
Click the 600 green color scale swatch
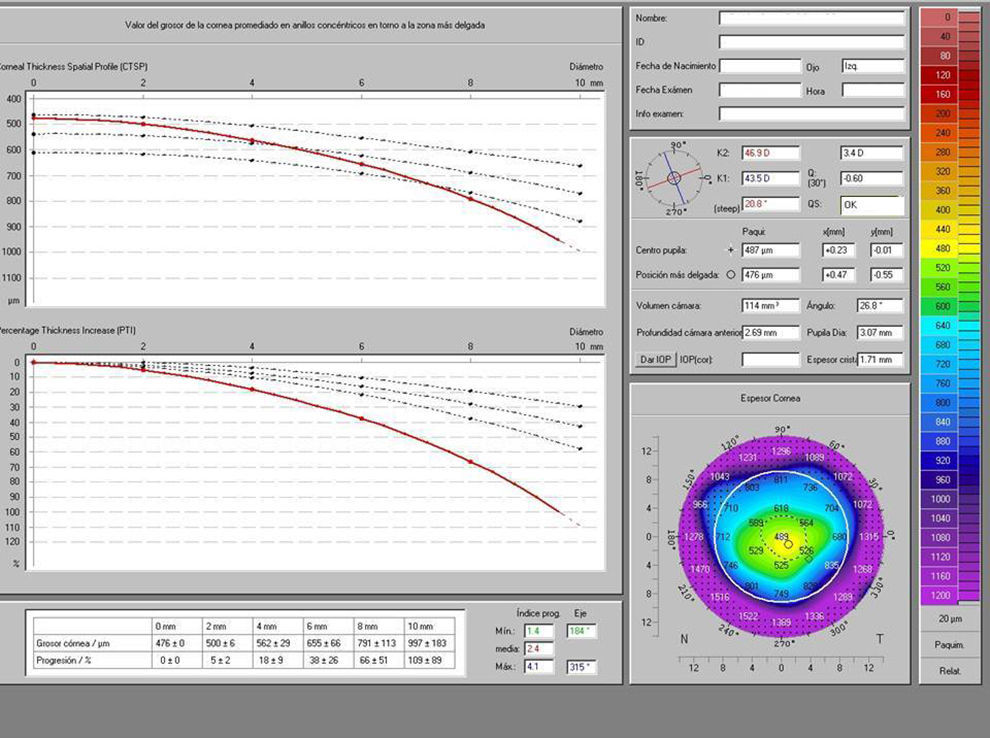pyautogui.click(x=943, y=306)
